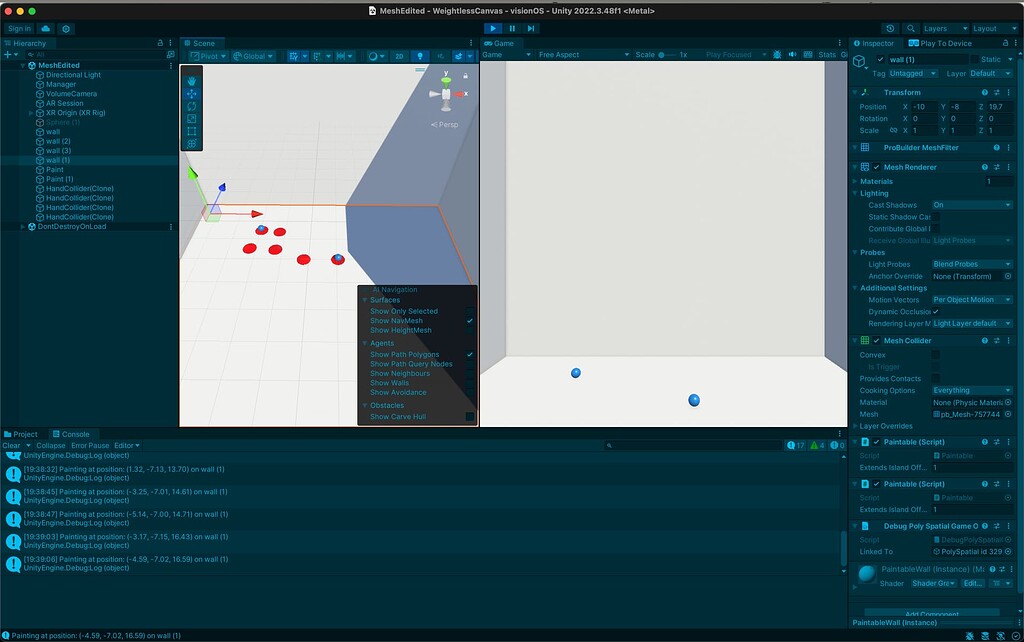The width and height of the screenshot is (1024, 642).
Task: Select the Move tool in the Scene toolbar
Action: (x=192, y=93)
